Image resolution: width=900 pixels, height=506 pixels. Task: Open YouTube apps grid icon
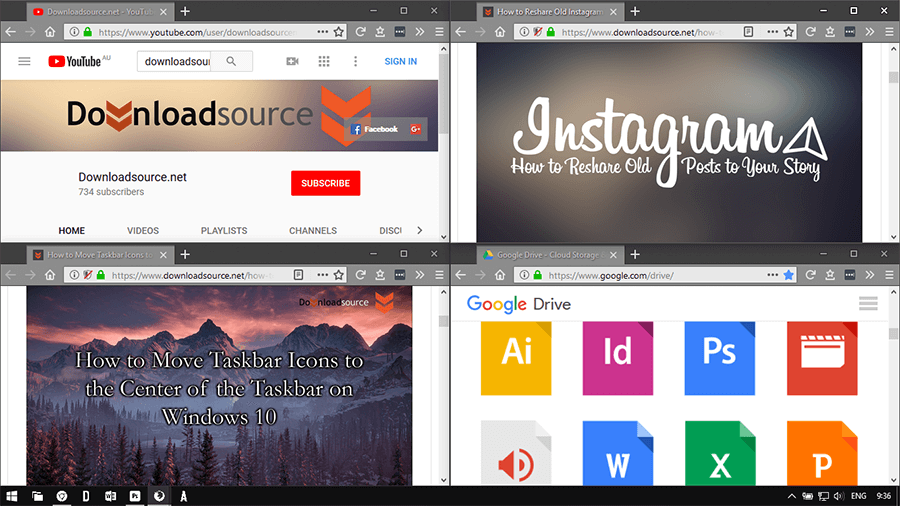point(324,61)
